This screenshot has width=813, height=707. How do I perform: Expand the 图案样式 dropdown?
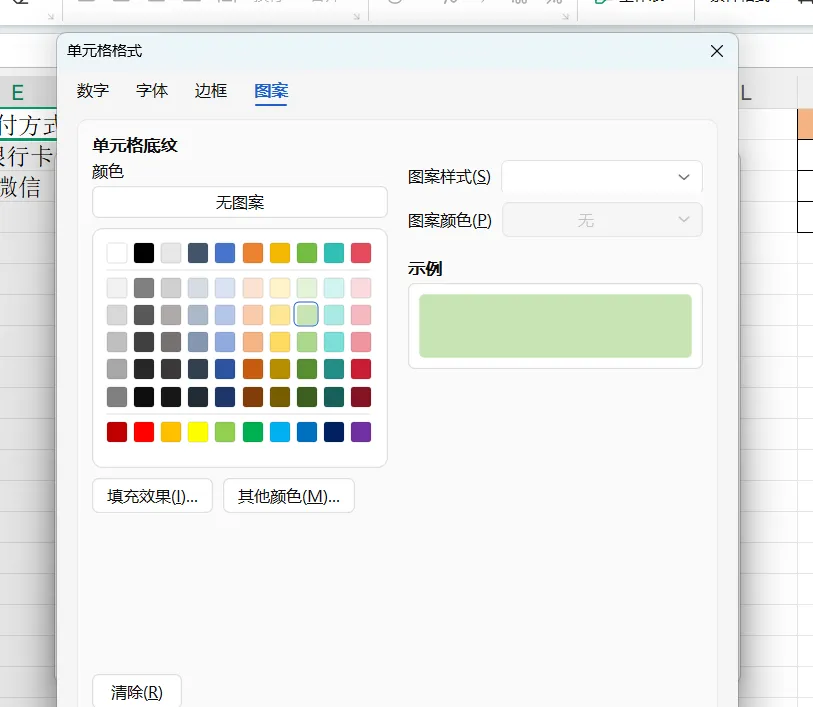point(601,177)
